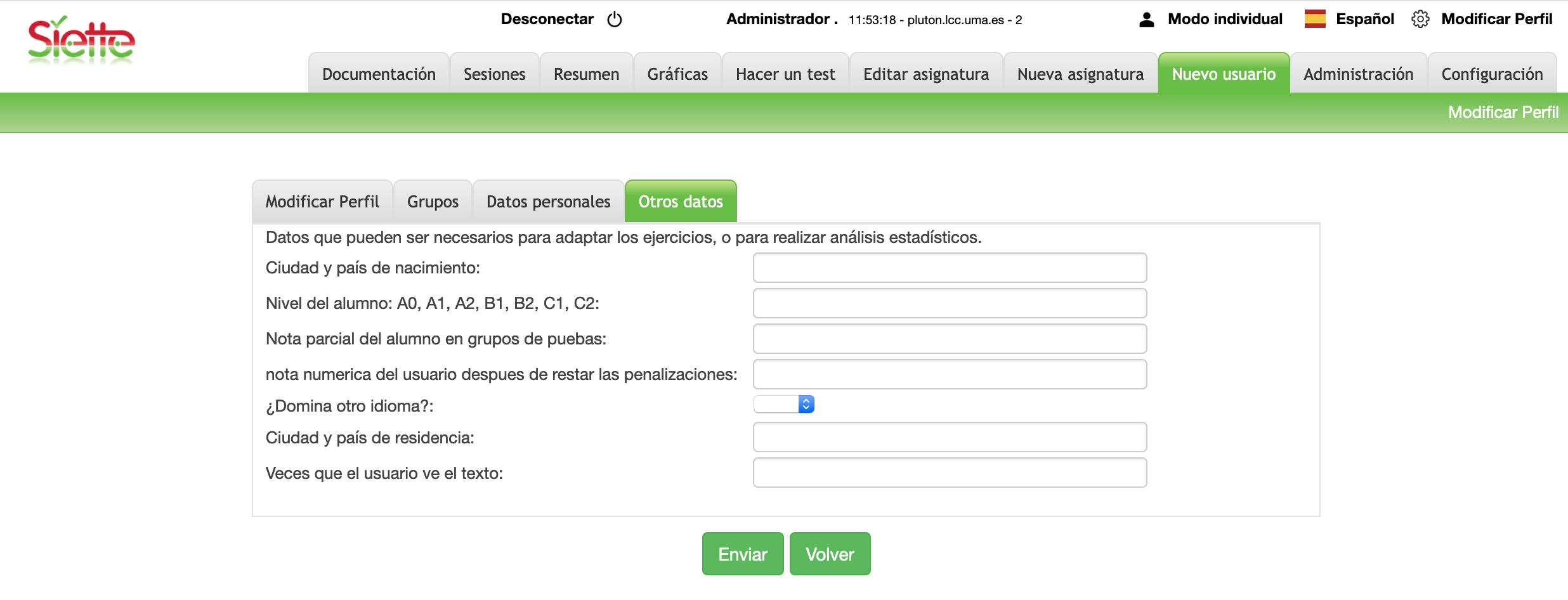Open the Hacer un test tab

[x=785, y=74]
